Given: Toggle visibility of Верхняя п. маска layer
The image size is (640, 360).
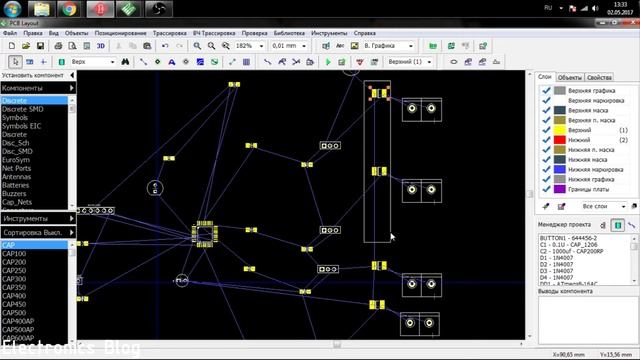Looking at the screenshot, I should pyautogui.click(x=546, y=120).
